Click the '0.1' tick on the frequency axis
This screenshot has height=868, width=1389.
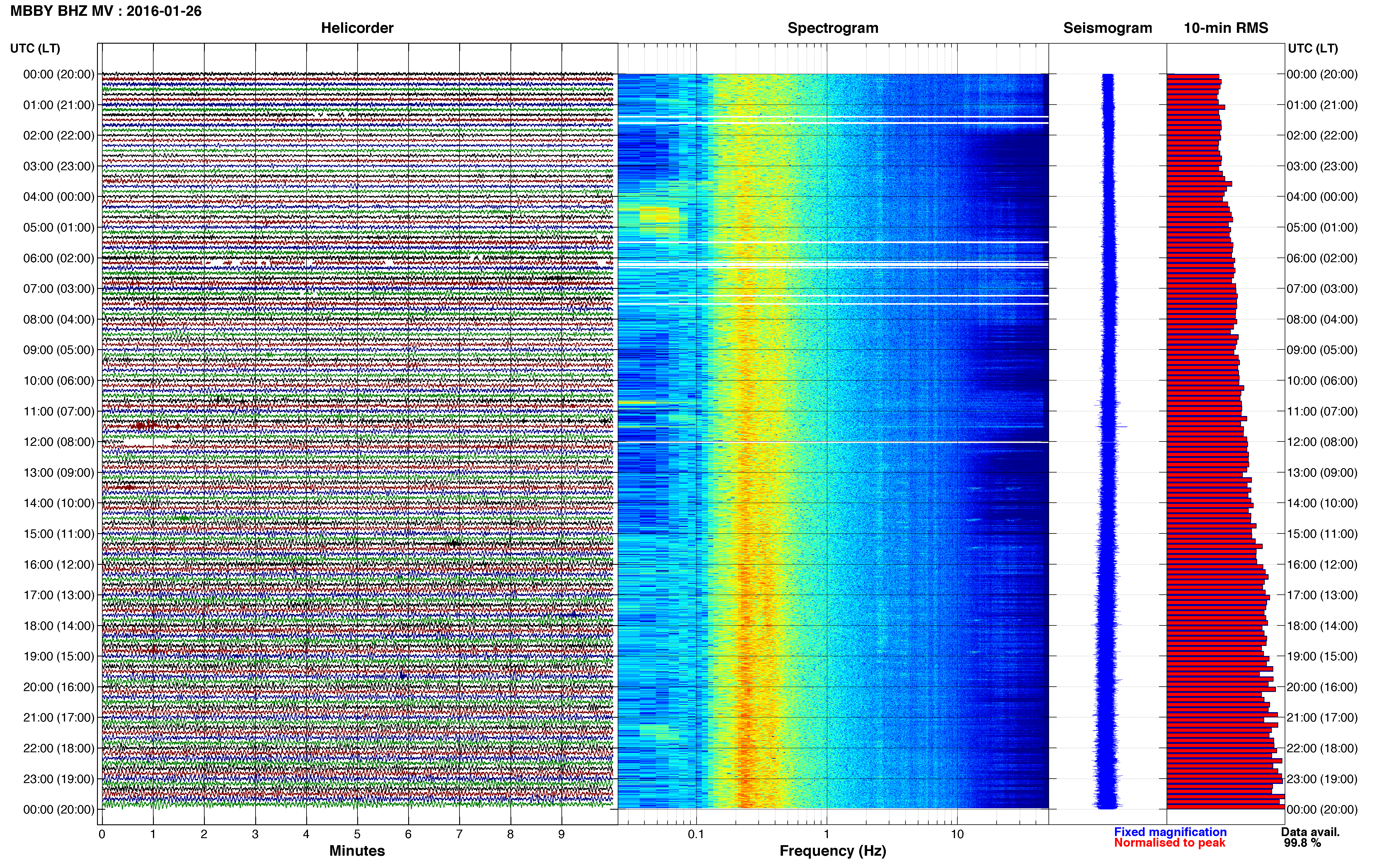click(x=696, y=834)
